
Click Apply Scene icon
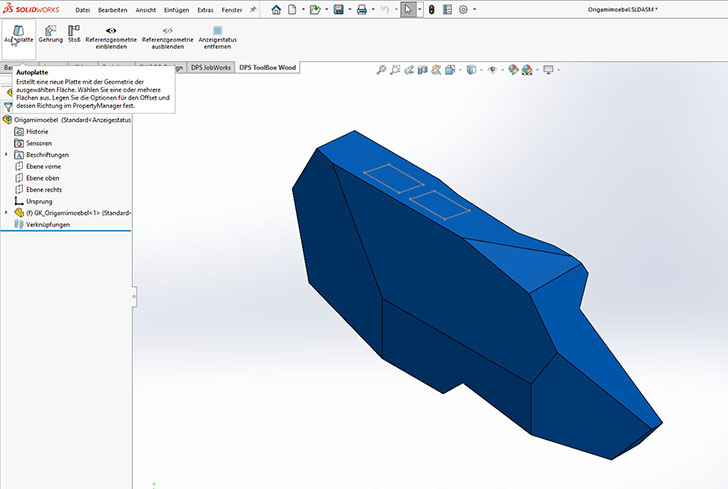click(x=527, y=70)
